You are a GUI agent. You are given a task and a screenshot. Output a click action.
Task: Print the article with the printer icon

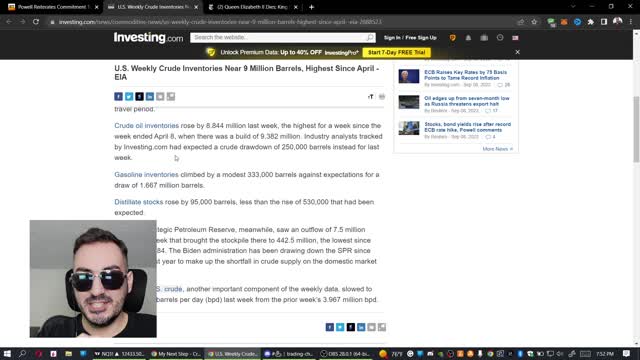click(x=382, y=97)
